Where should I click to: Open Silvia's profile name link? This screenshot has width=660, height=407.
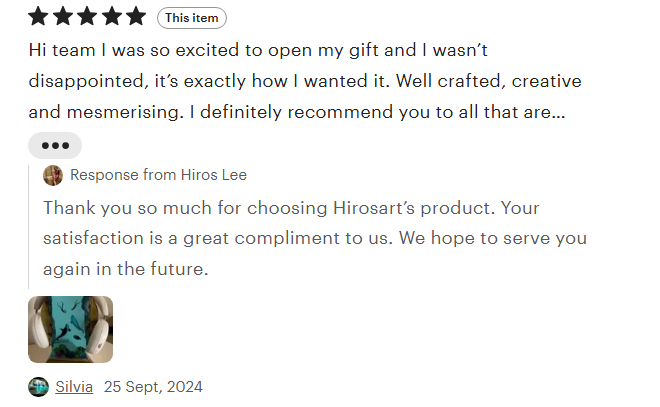click(x=74, y=387)
